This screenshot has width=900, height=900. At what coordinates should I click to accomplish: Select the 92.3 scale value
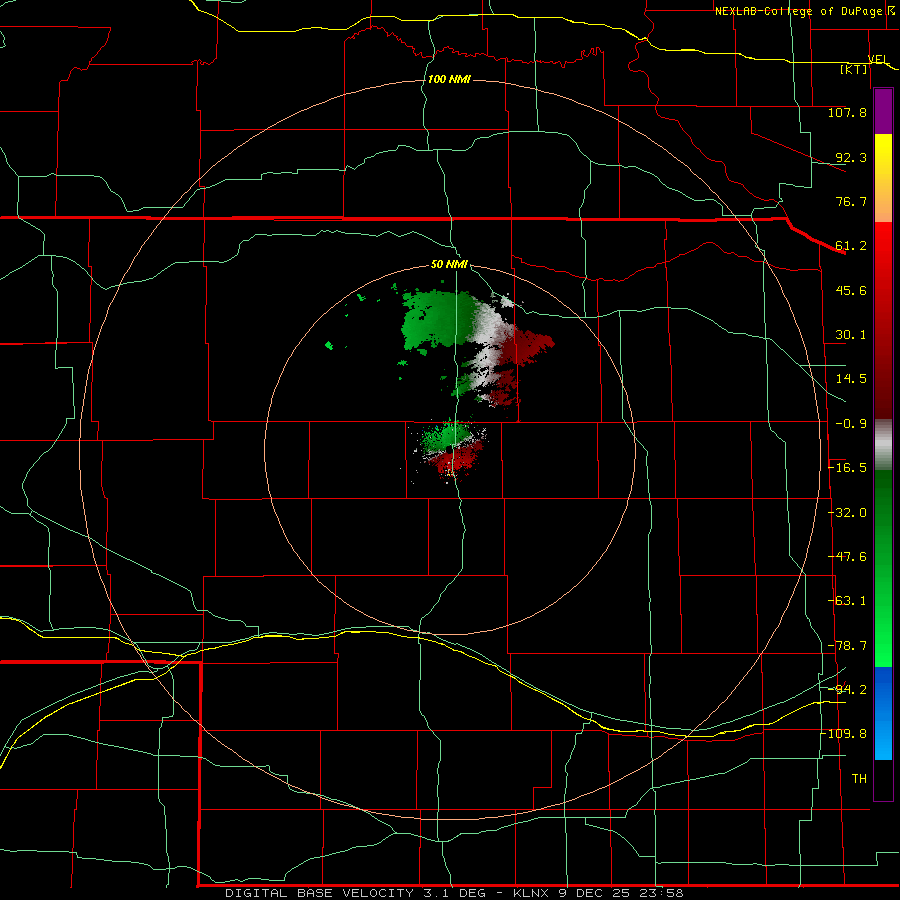851,157
